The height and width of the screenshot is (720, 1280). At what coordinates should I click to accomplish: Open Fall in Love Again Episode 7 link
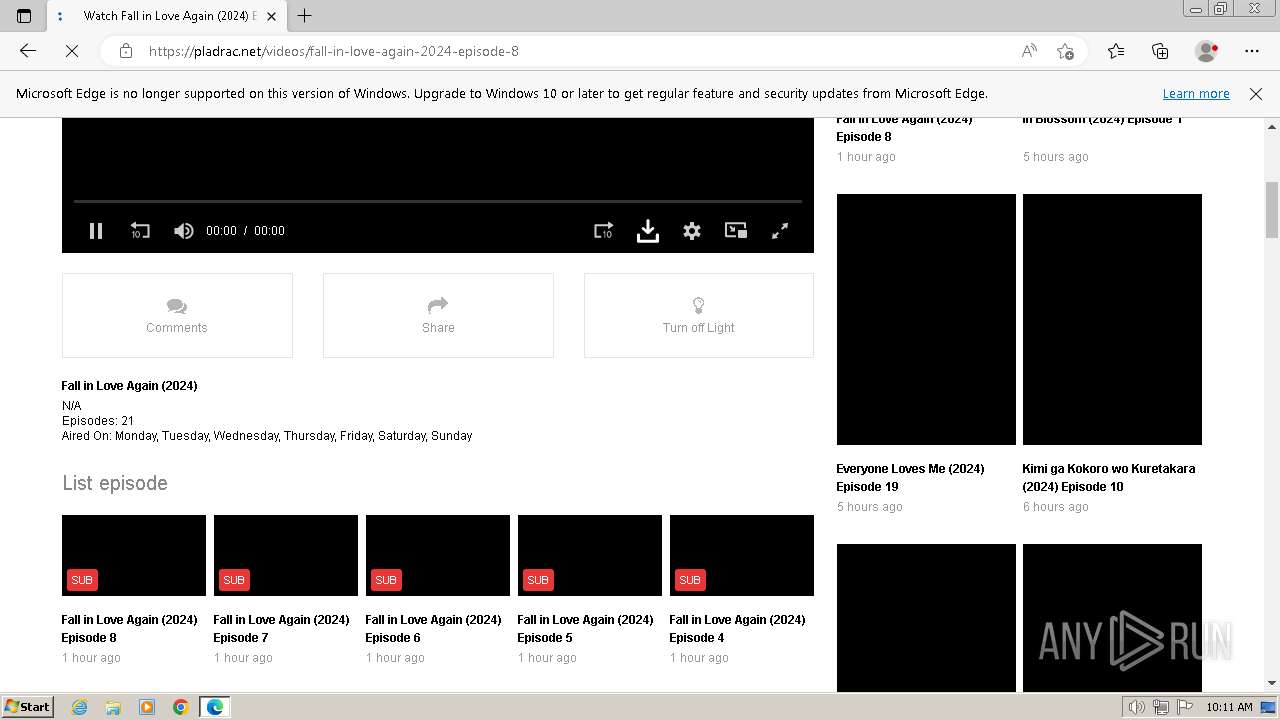tap(281, 629)
